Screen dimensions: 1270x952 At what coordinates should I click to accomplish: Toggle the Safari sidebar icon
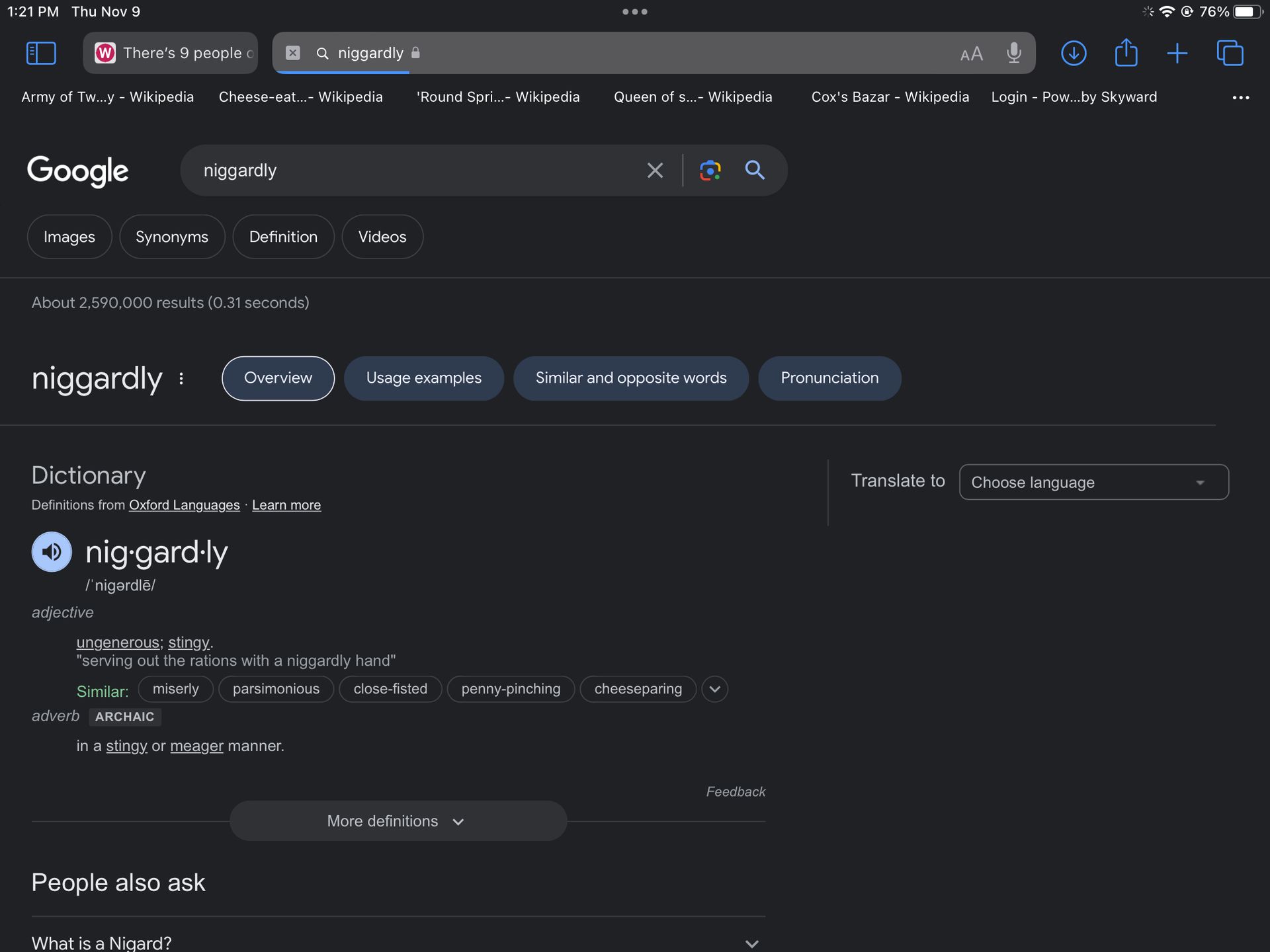click(41, 53)
